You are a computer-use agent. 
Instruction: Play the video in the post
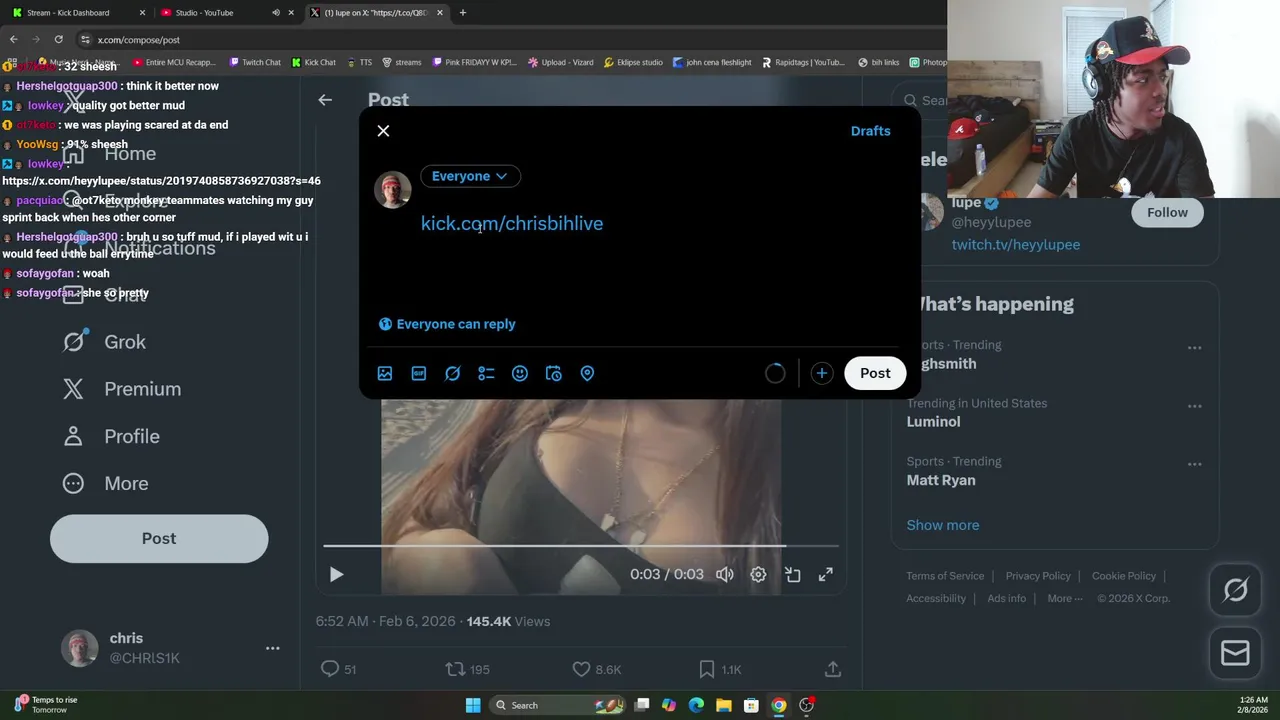pyautogui.click(x=336, y=575)
